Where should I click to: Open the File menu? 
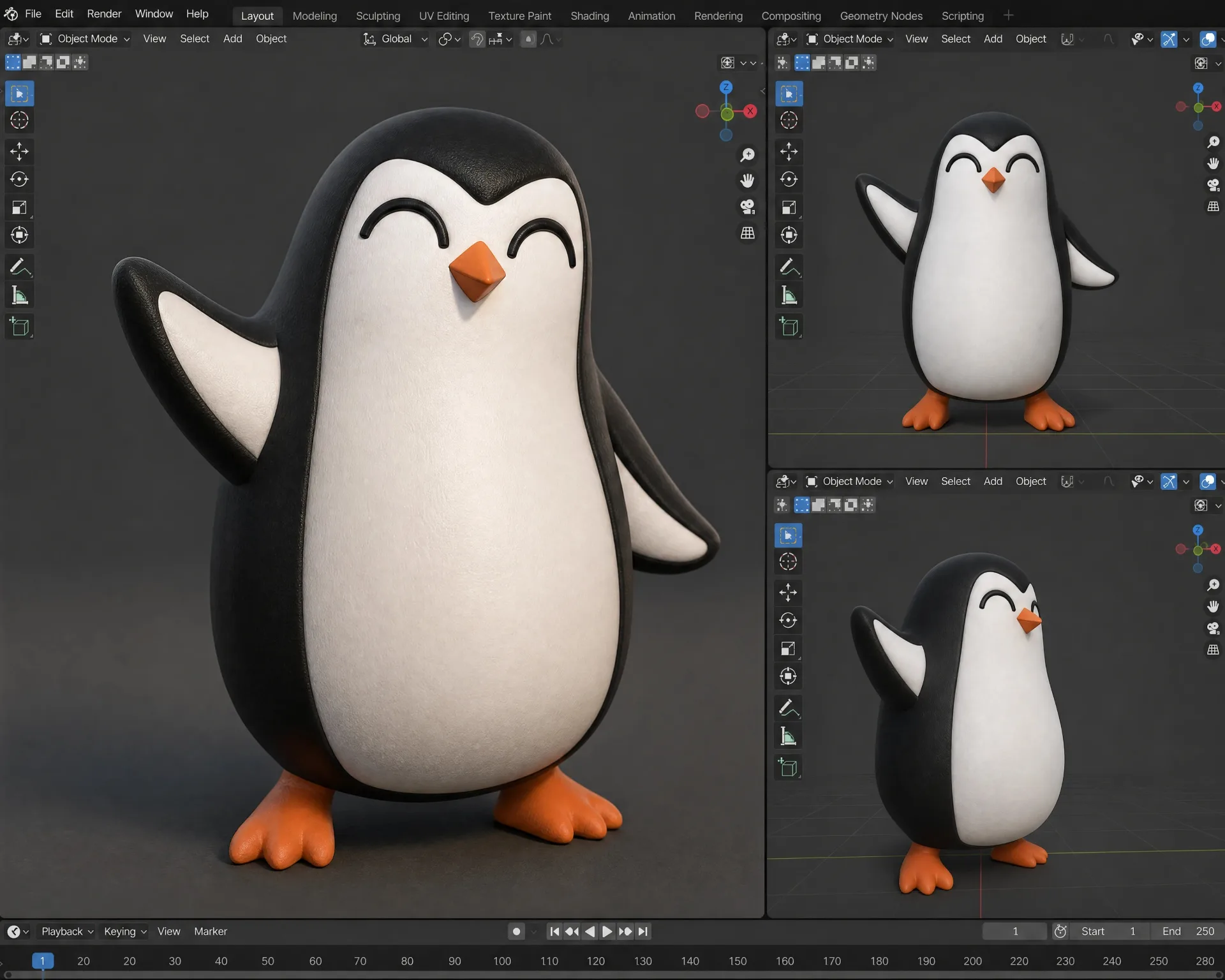click(33, 13)
